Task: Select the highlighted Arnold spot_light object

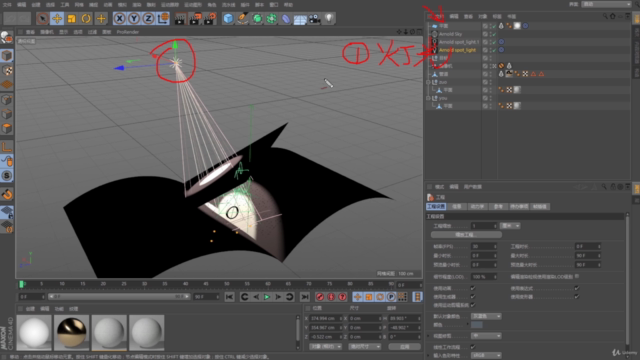Action: 457,50
